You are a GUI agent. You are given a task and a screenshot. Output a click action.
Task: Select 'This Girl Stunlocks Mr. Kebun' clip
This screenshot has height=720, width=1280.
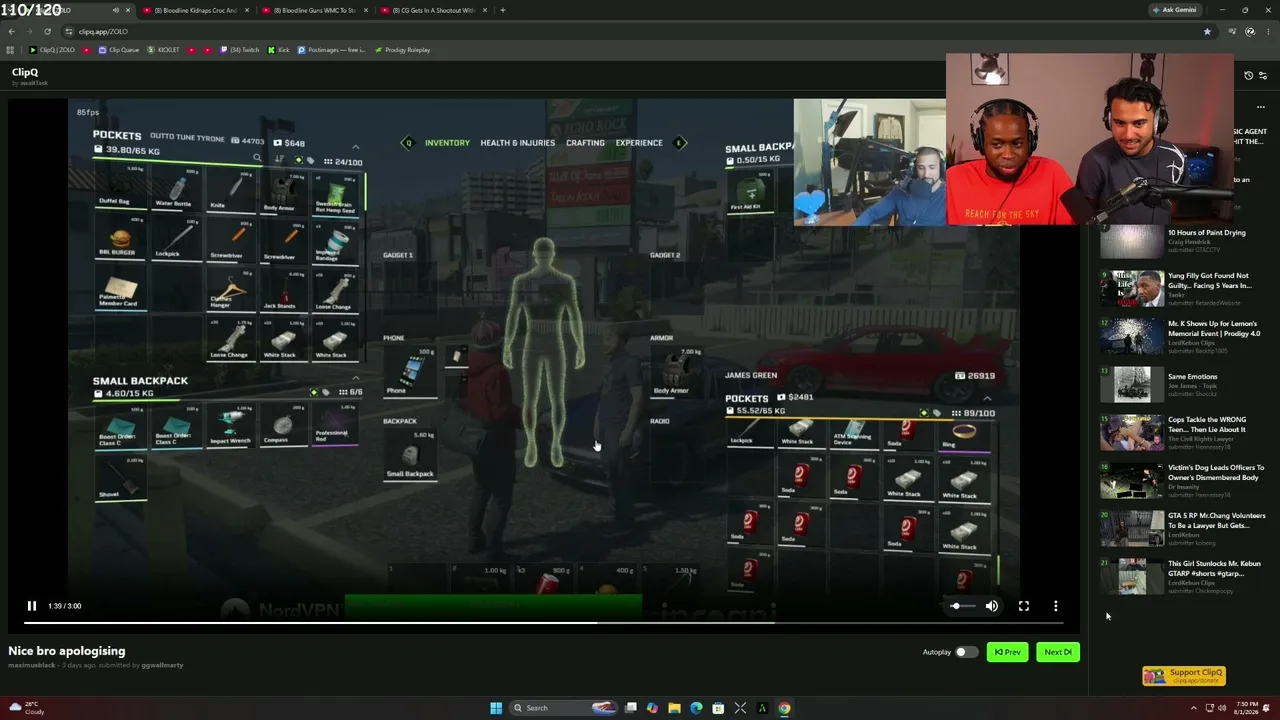point(1182,576)
